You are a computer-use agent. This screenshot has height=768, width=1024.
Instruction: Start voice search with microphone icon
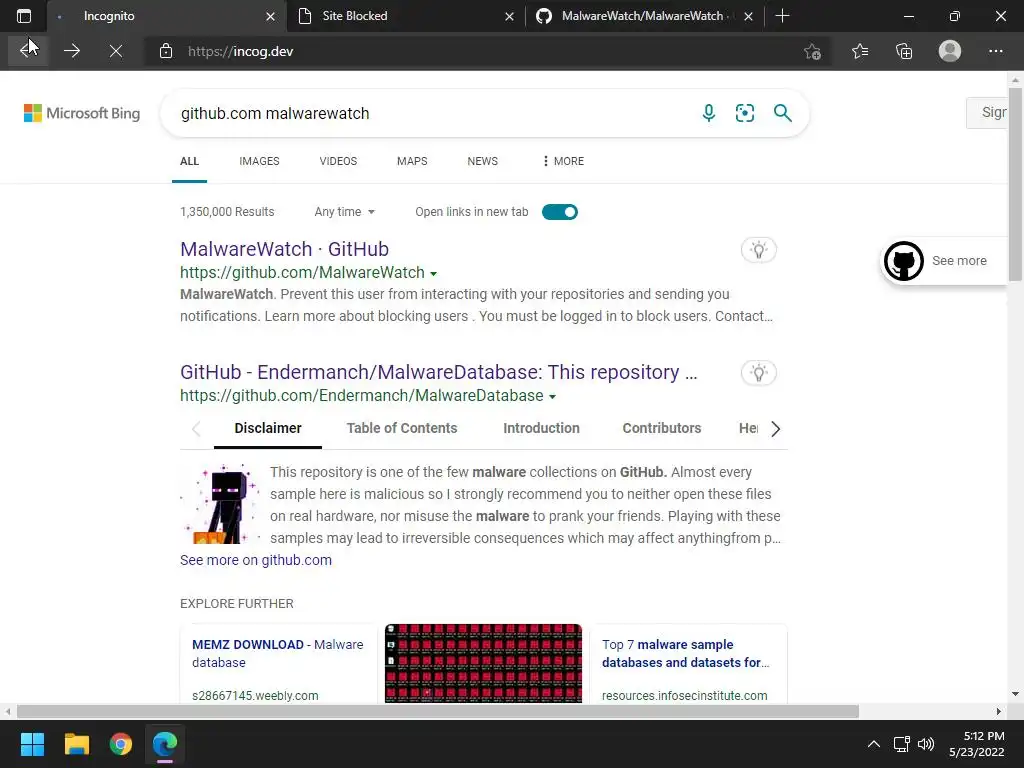pyautogui.click(x=709, y=113)
